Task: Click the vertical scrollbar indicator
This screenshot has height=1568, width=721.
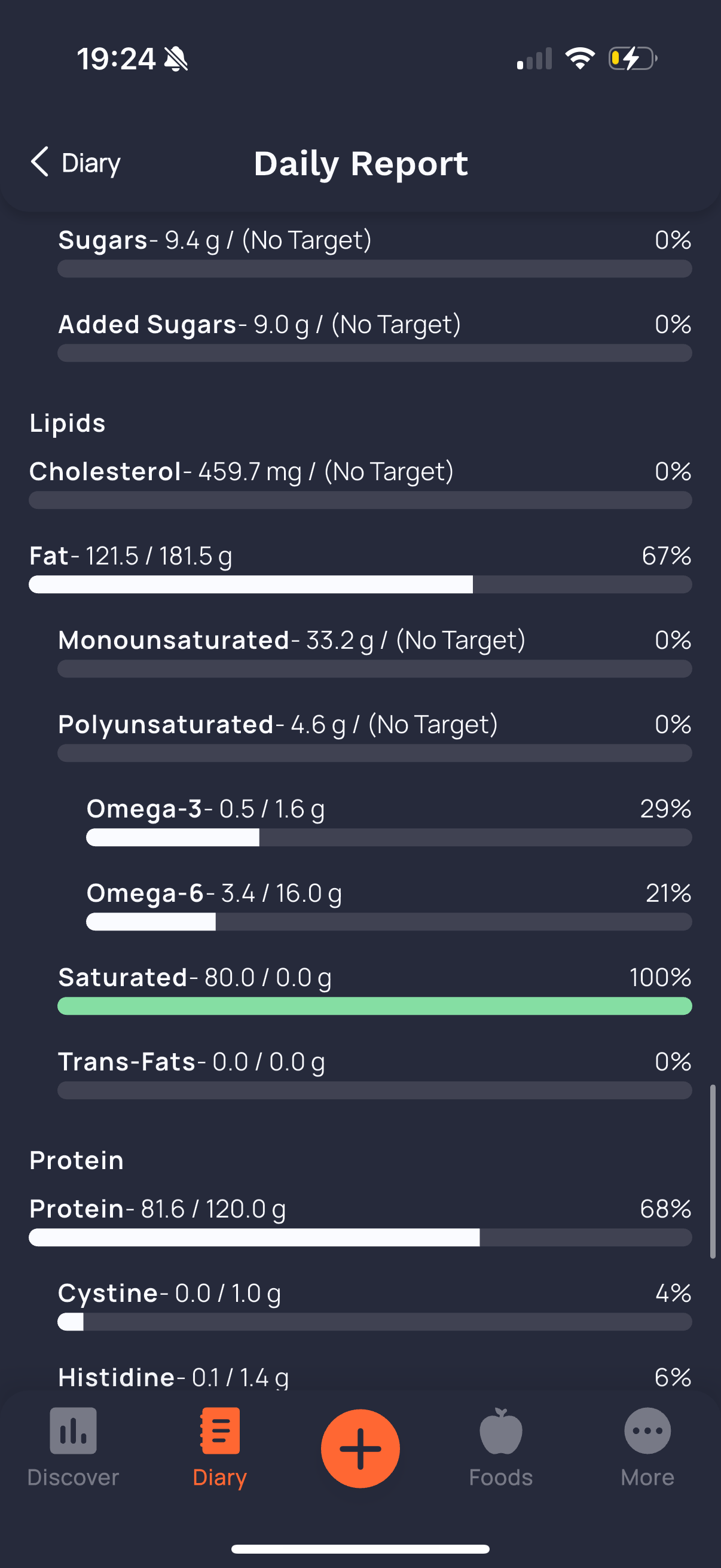Action: click(x=713, y=1171)
